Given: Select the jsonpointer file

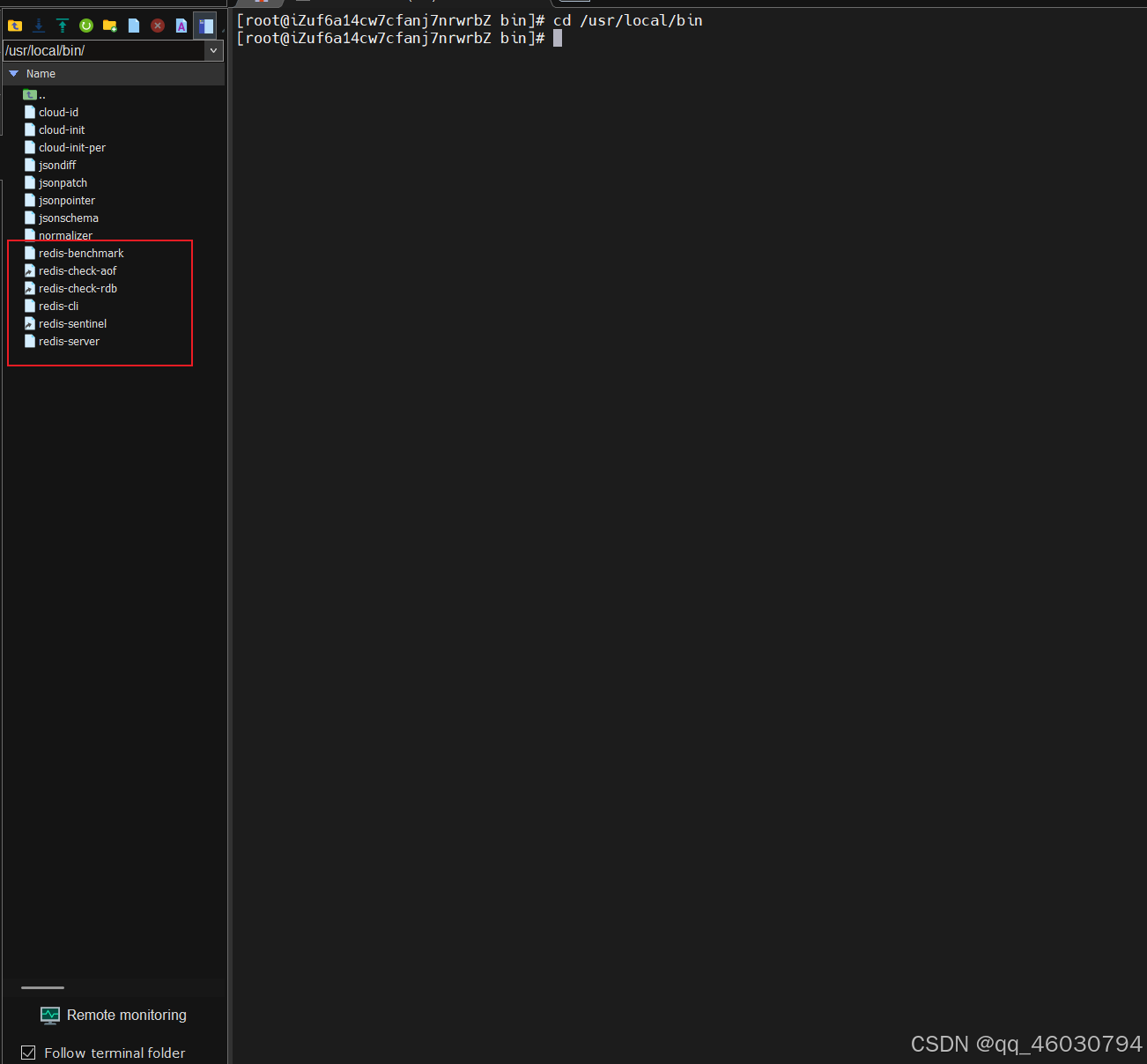Looking at the screenshot, I should tap(66, 200).
